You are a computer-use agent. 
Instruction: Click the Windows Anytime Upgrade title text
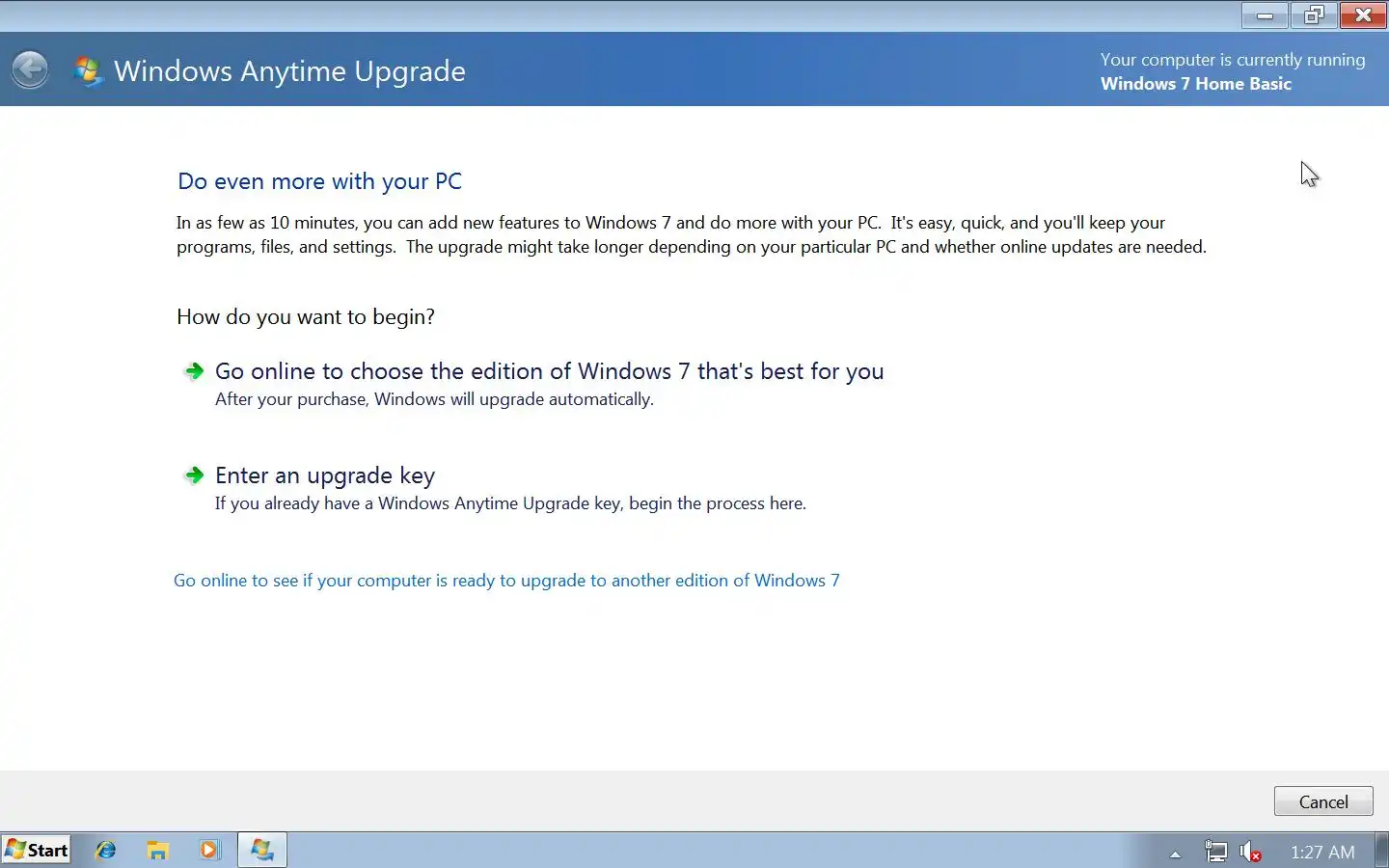tap(289, 71)
